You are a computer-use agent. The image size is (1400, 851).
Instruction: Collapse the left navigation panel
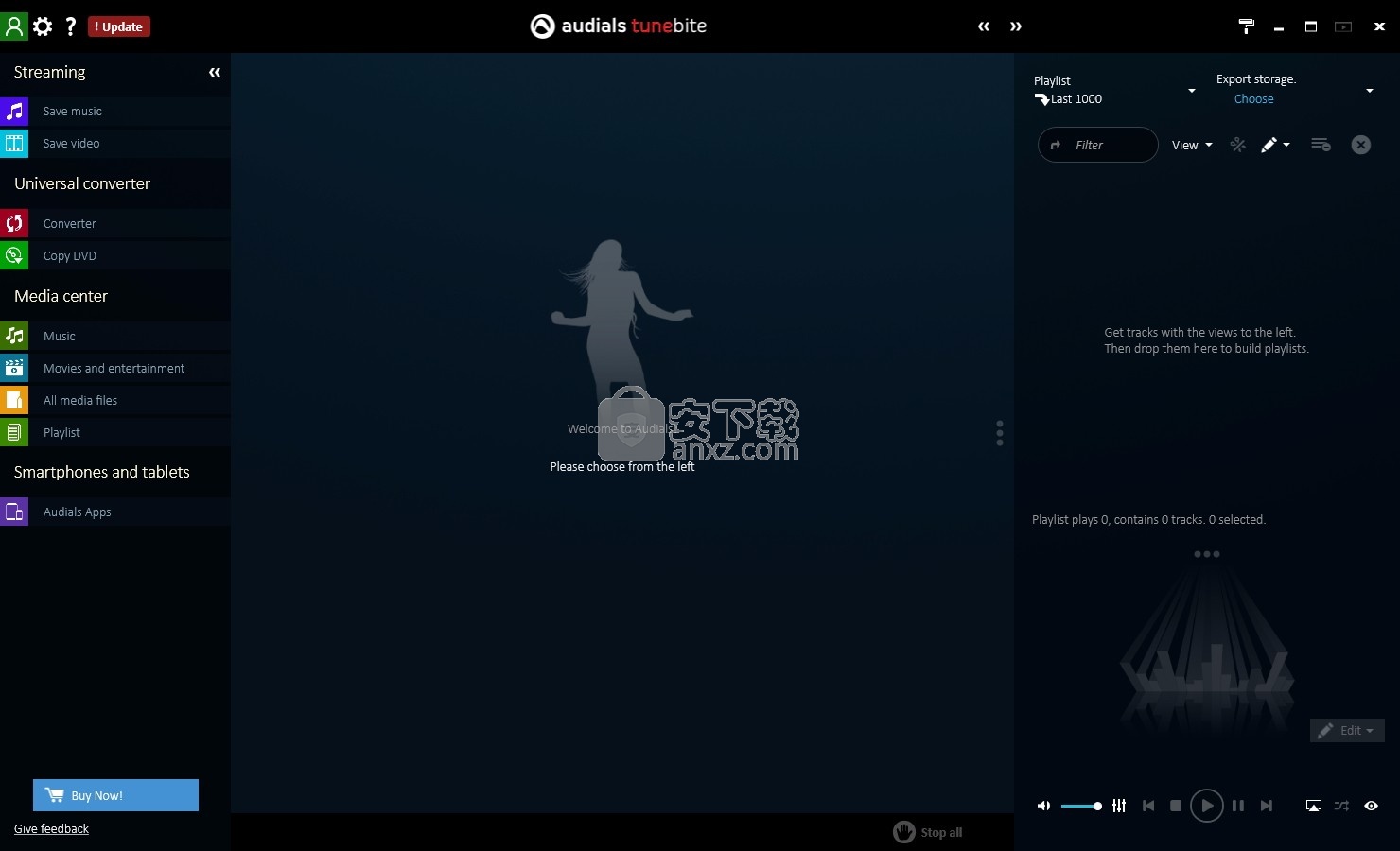tap(215, 72)
